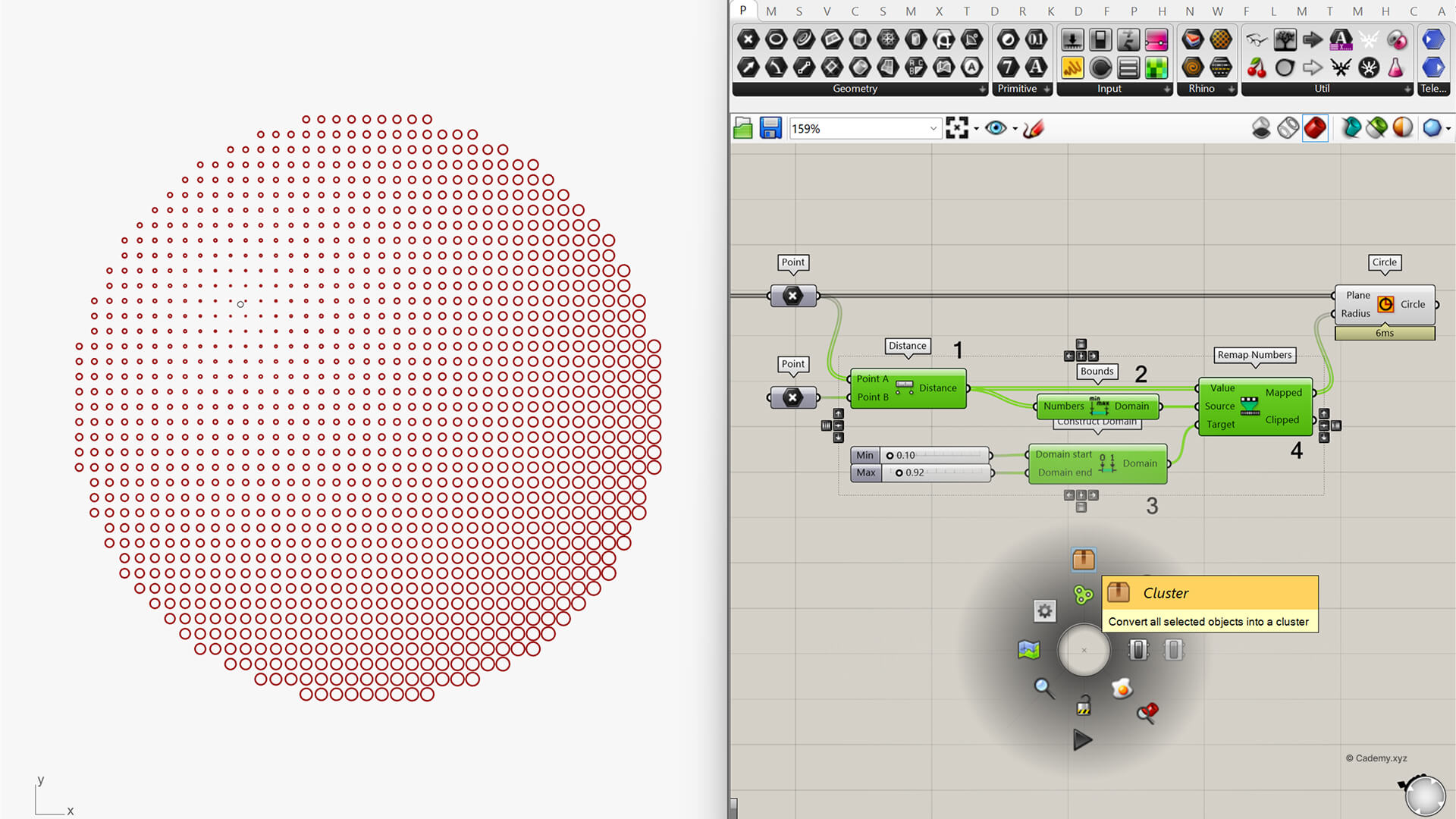Switch to the W ribbon tab
Viewport: 1456px width, 819px height.
click(1218, 11)
